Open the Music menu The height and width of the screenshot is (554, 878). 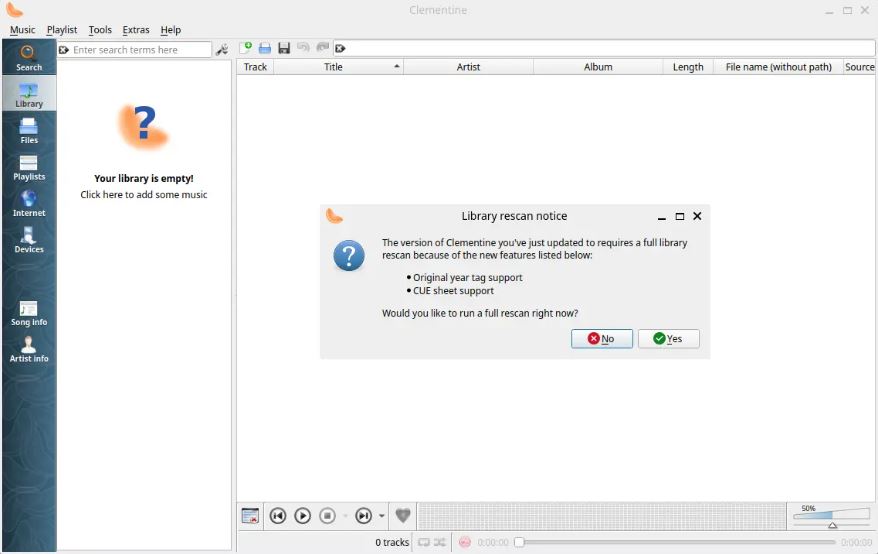coord(22,30)
